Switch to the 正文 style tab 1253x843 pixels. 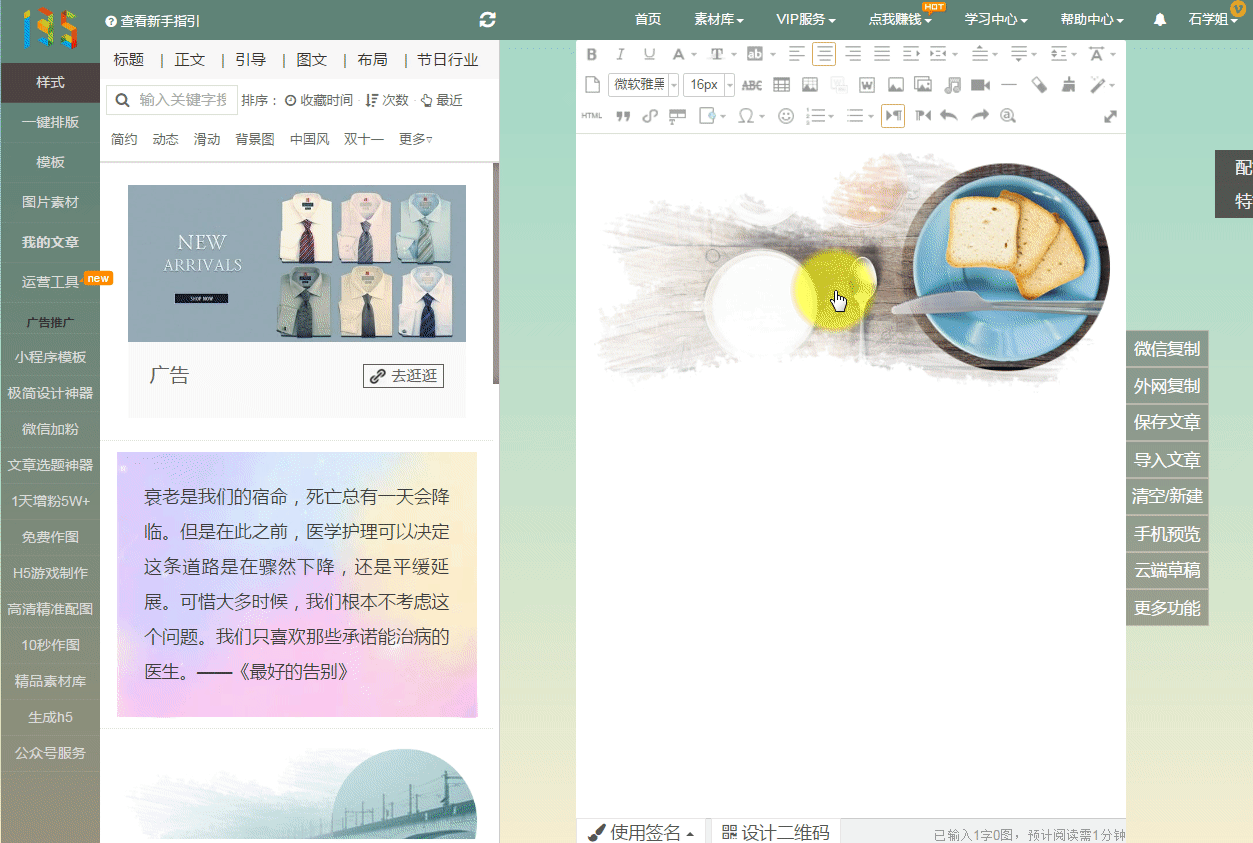pyautogui.click(x=190, y=60)
